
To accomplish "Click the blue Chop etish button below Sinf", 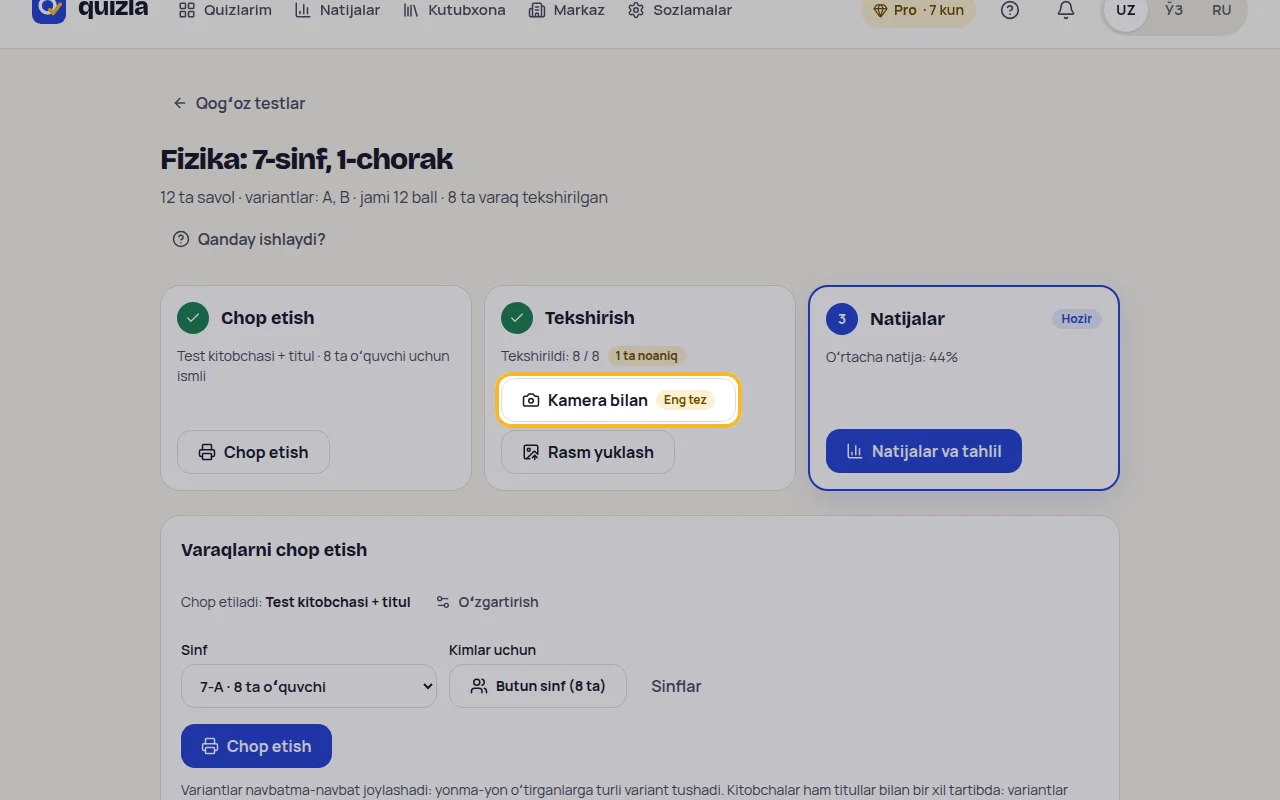I will tap(256, 746).
